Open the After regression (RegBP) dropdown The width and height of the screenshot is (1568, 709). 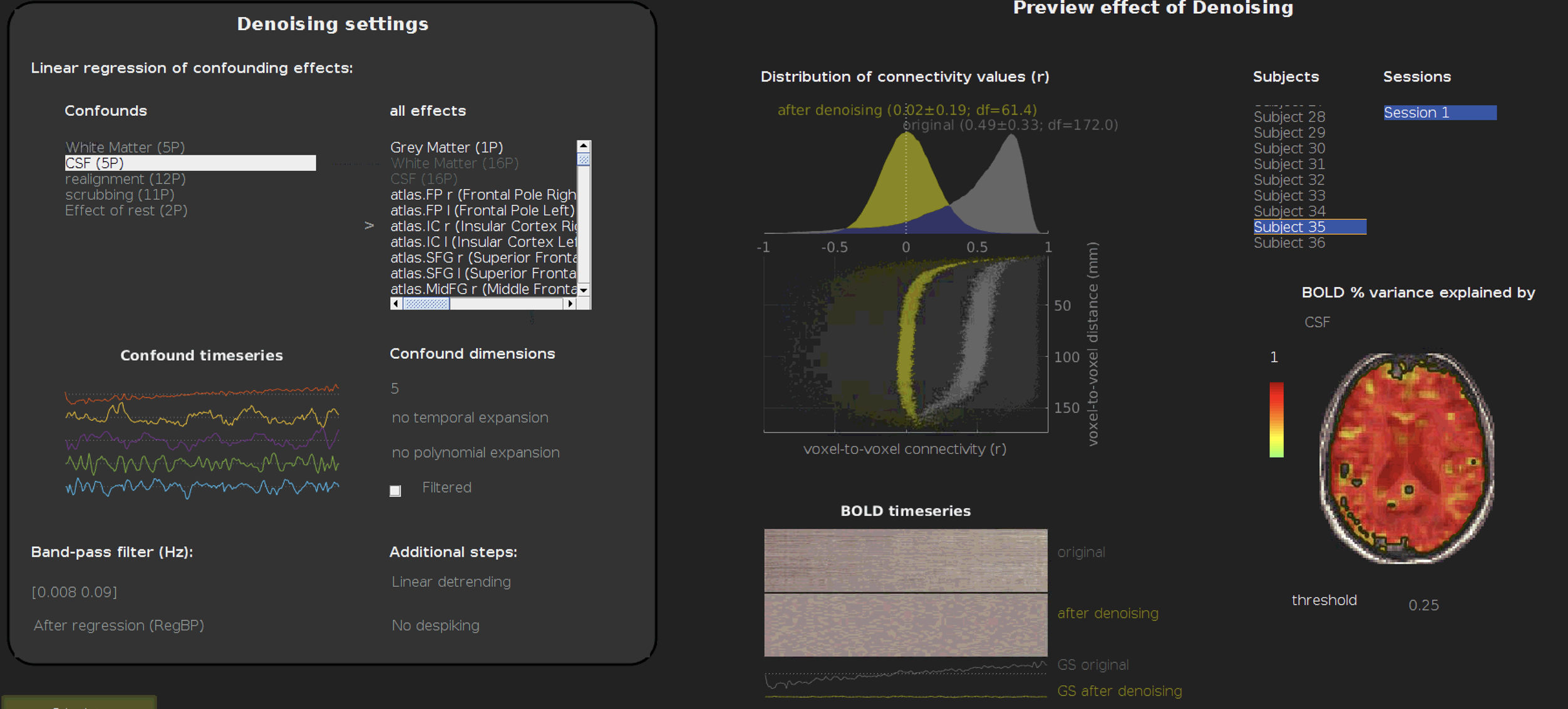click(x=118, y=626)
